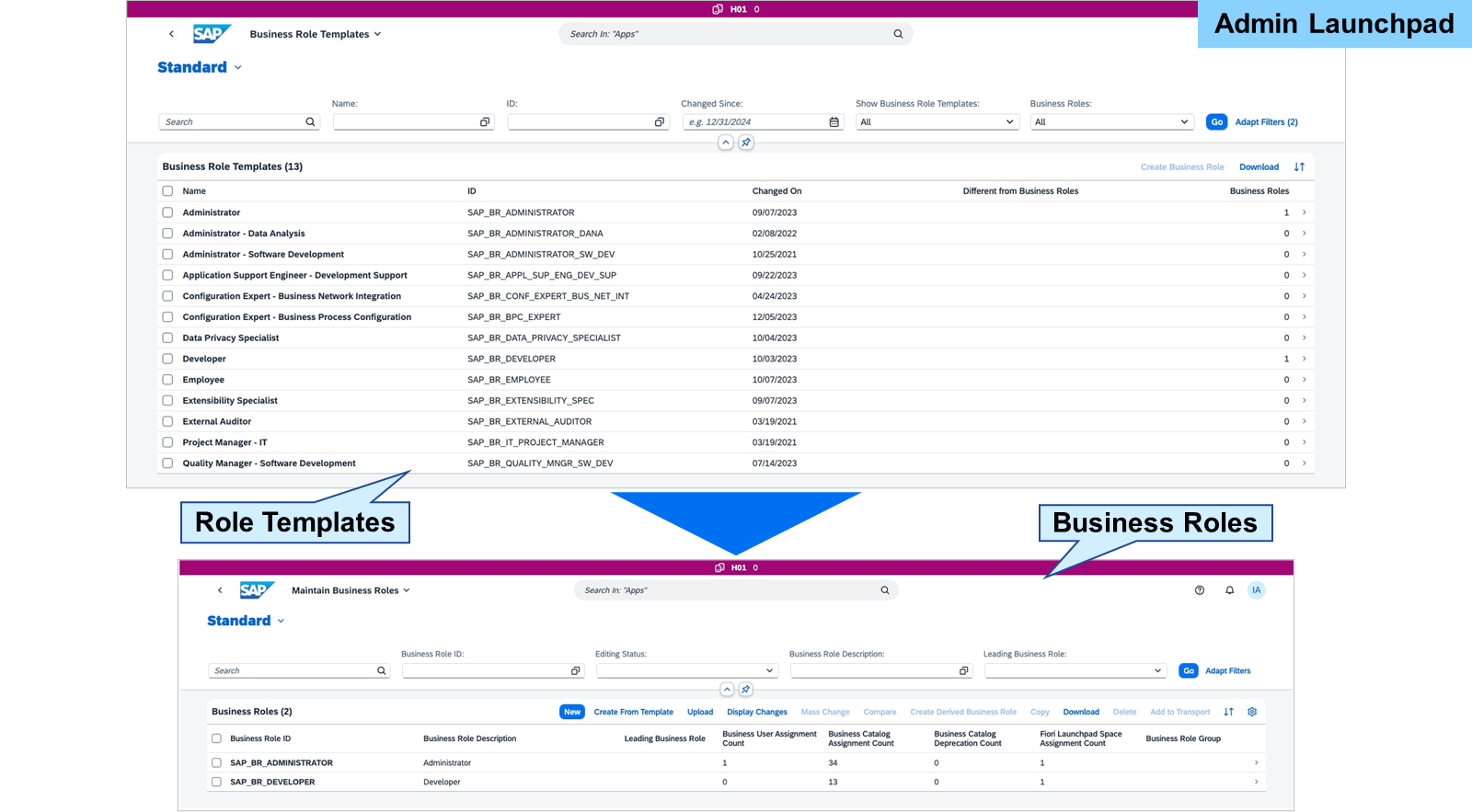Sort by Name column header
Screen dimensions: 1472x812
(194, 191)
